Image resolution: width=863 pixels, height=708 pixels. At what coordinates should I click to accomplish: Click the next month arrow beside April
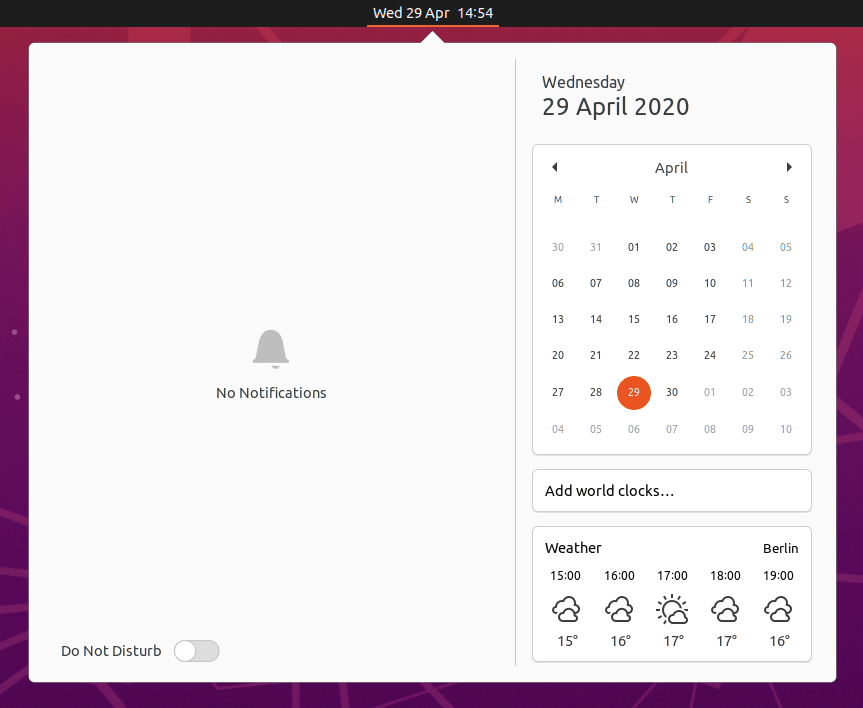[789, 167]
